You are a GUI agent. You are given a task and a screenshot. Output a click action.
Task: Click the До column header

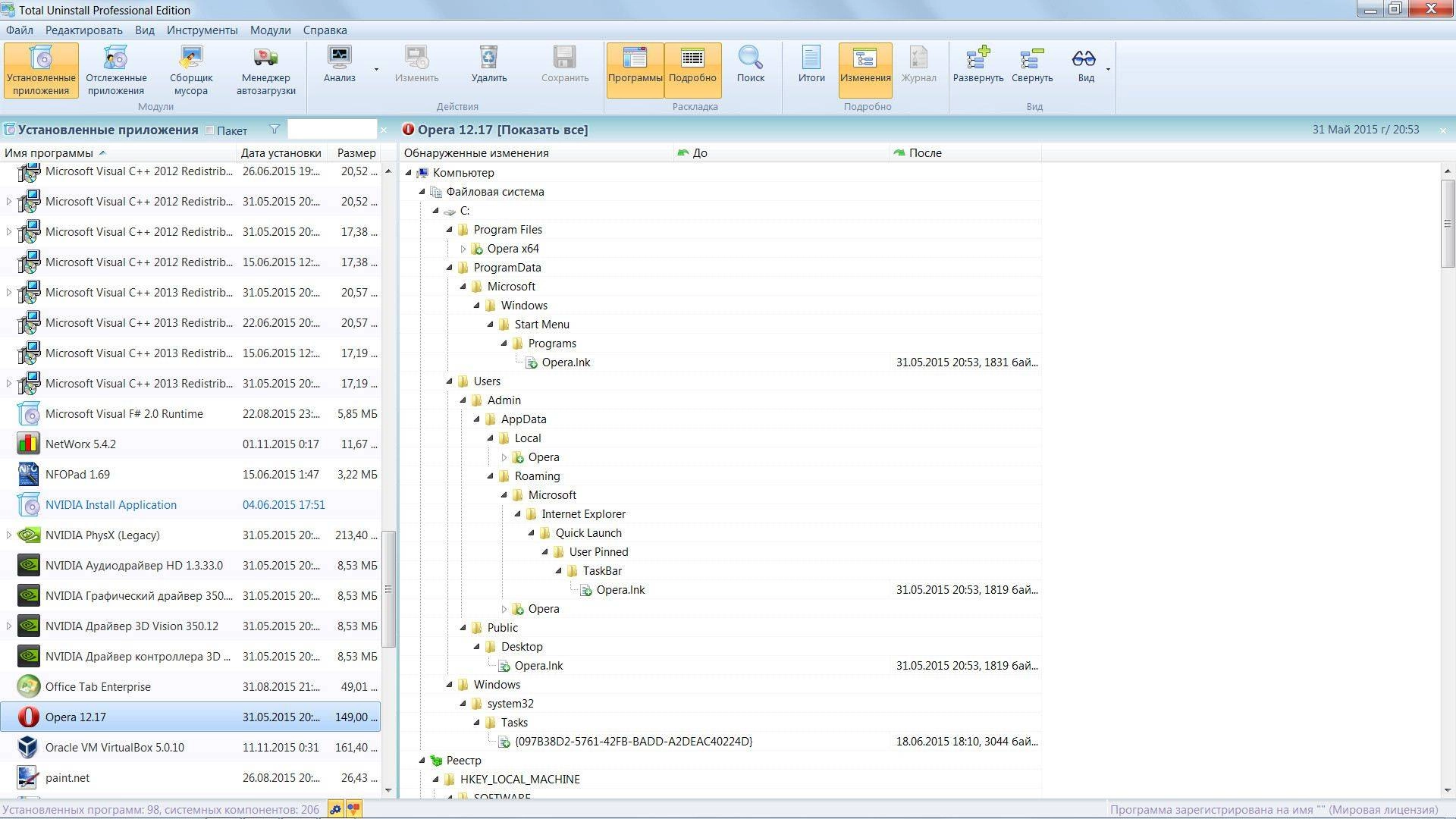coord(780,153)
